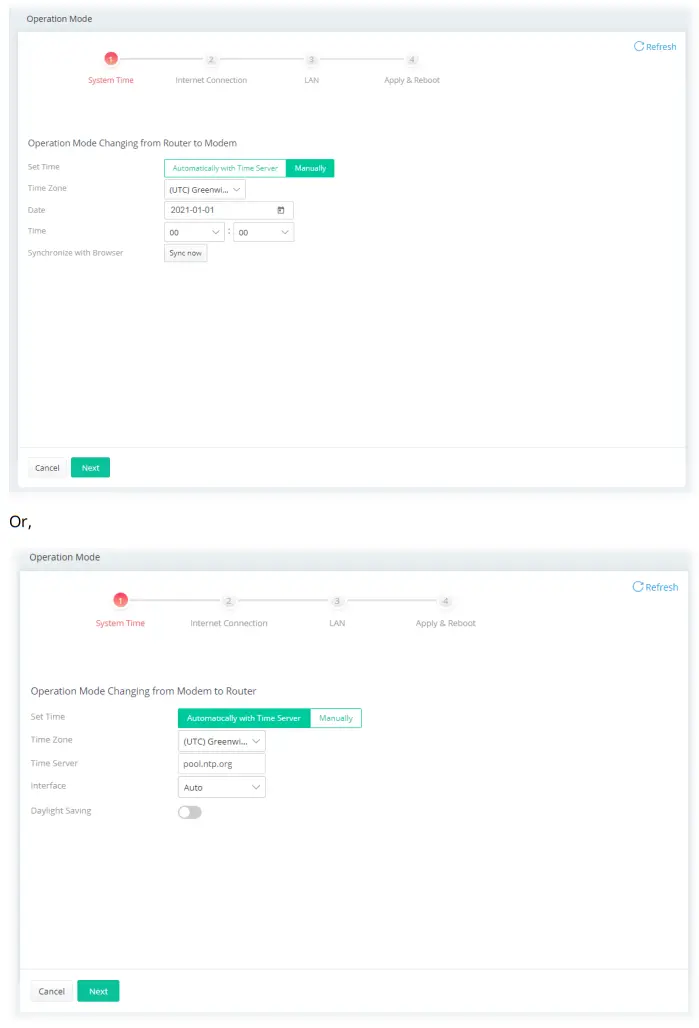Click System Time step label in top wizard
This screenshot has height=1028, width=699.
pyautogui.click(x=111, y=80)
